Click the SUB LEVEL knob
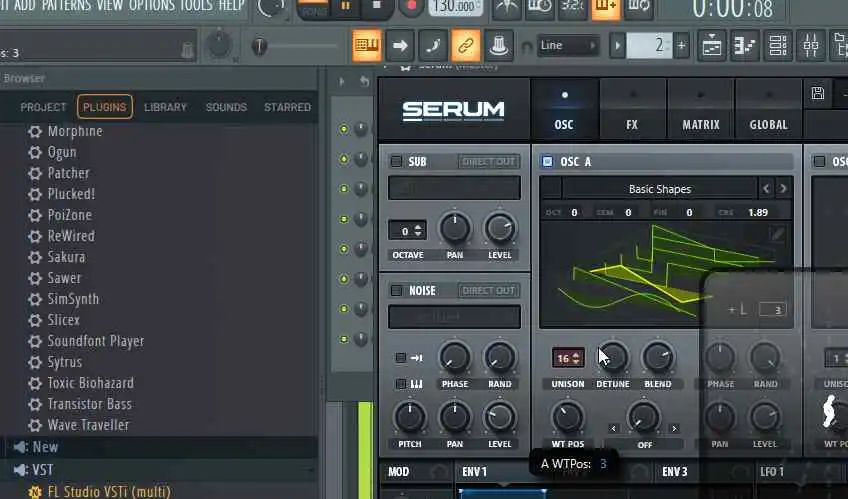Screen dimensions: 848x499 click(x=500, y=228)
